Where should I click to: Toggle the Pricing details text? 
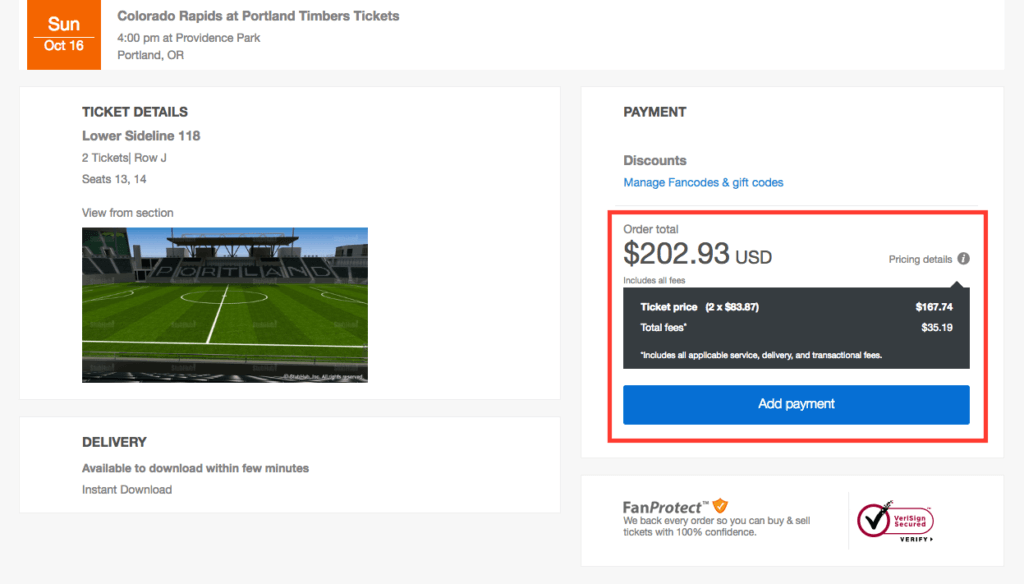coord(920,259)
